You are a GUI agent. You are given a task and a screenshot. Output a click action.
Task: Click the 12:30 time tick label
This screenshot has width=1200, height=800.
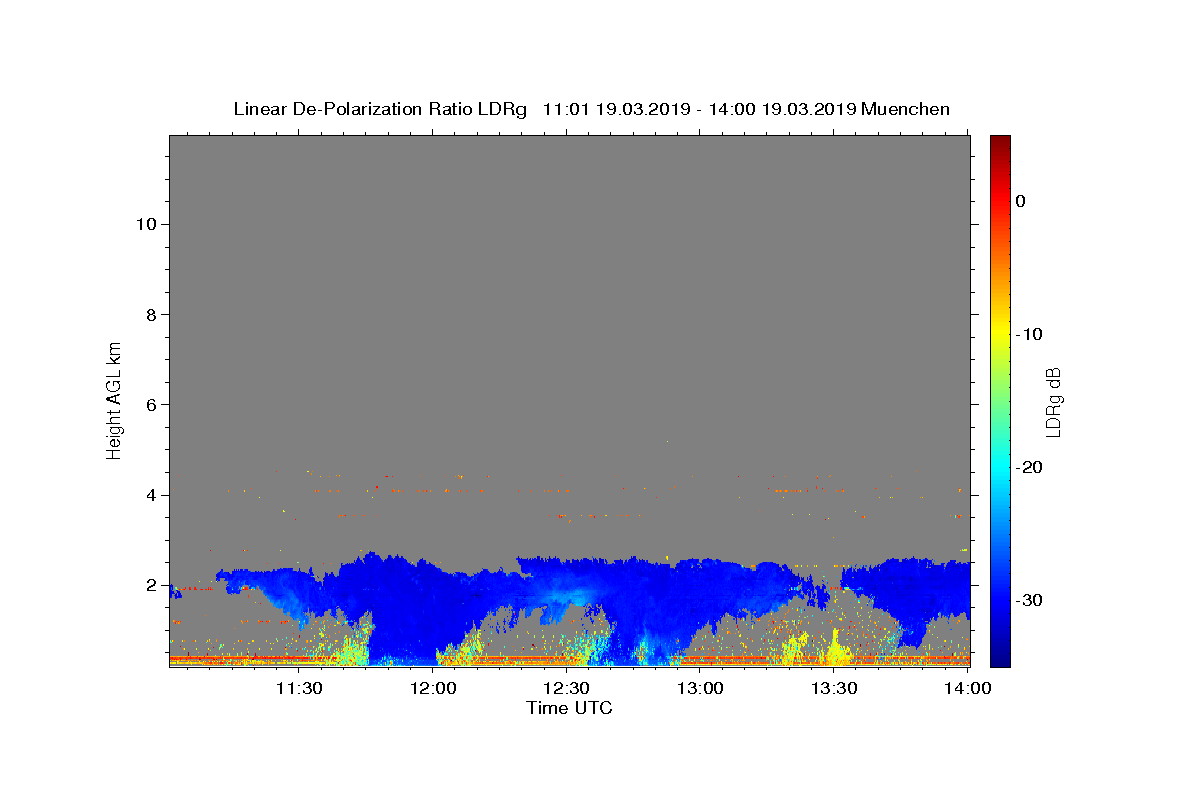click(x=566, y=688)
